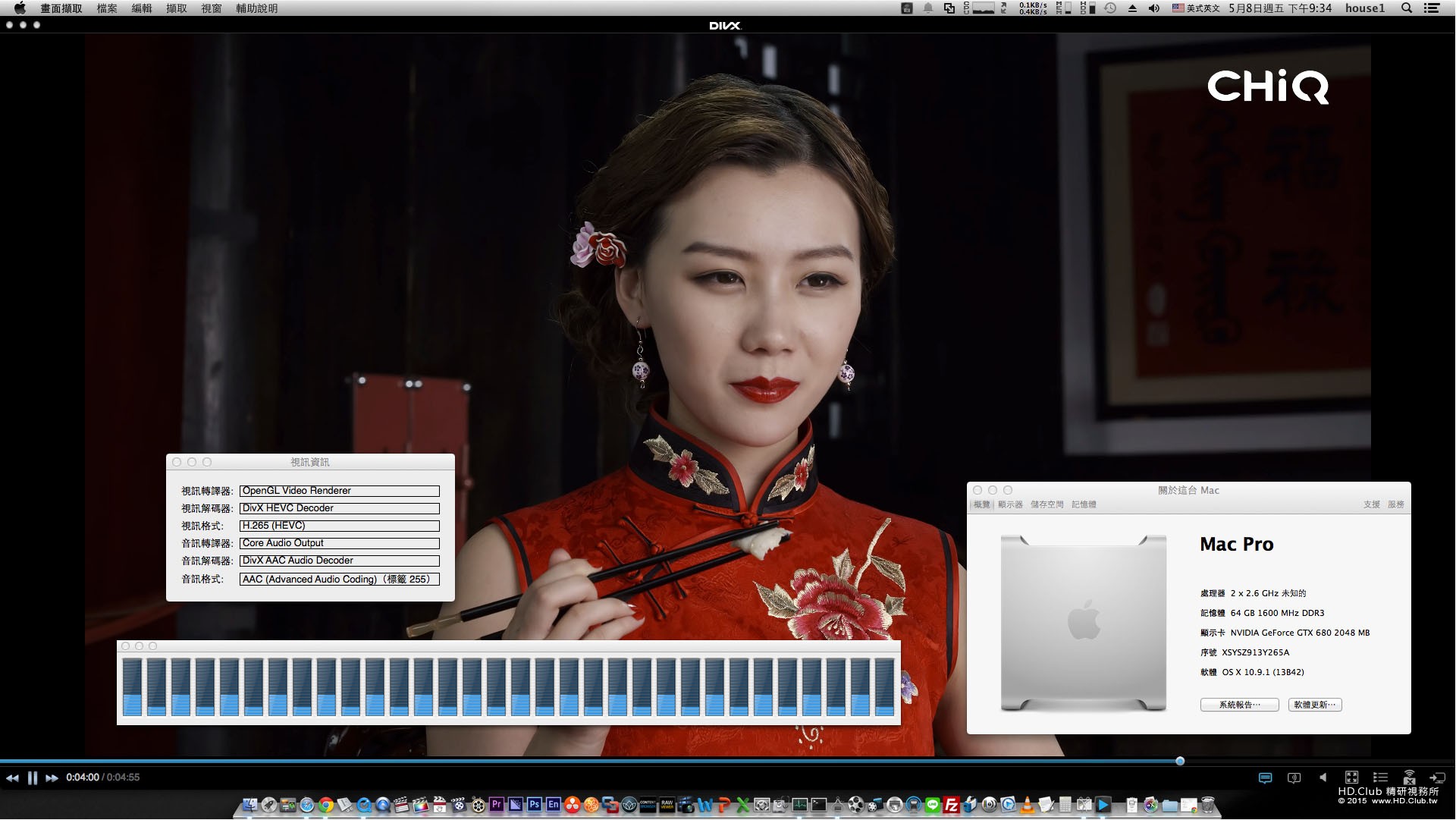Image resolution: width=1456 pixels, height=820 pixels.
Task: Toggle the subtitles icon in player bar
Action: [1265, 778]
